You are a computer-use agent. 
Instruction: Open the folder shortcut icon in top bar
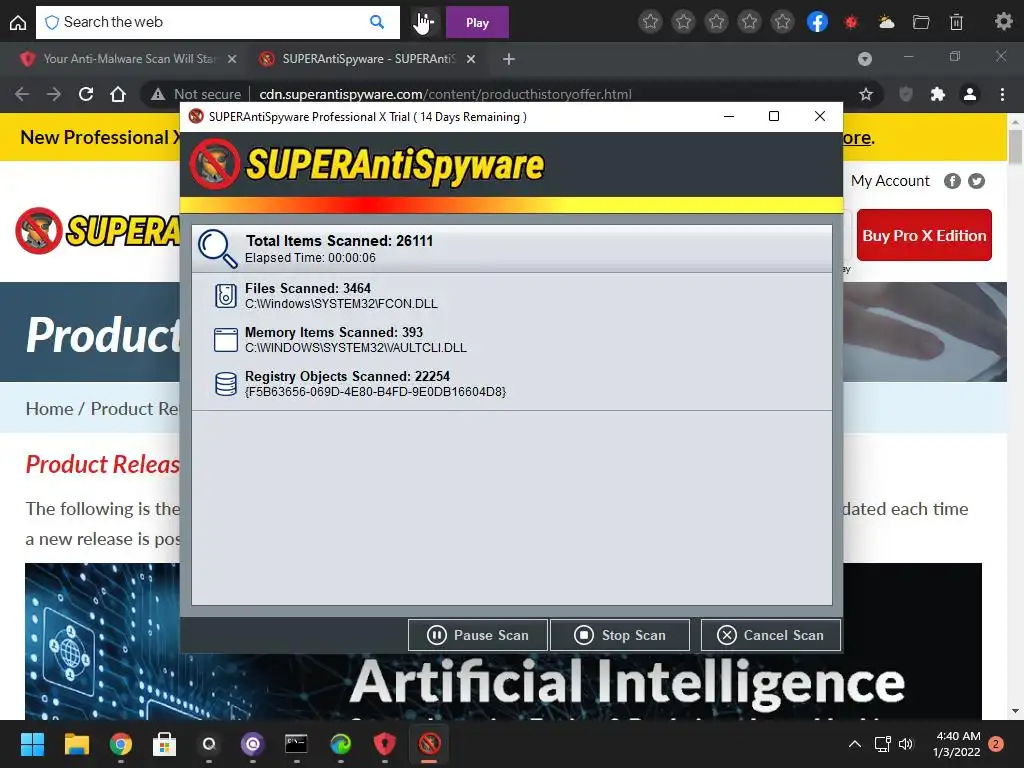point(921,23)
